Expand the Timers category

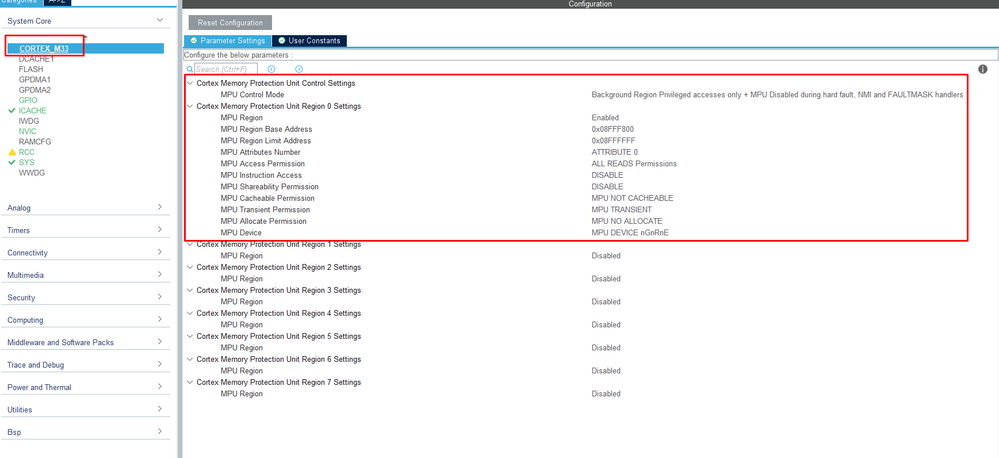[x=160, y=230]
